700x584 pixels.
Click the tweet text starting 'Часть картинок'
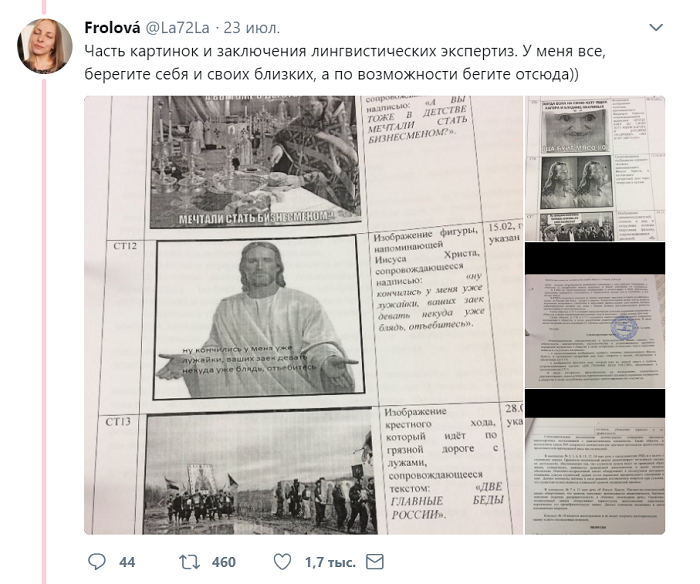tap(345, 51)
